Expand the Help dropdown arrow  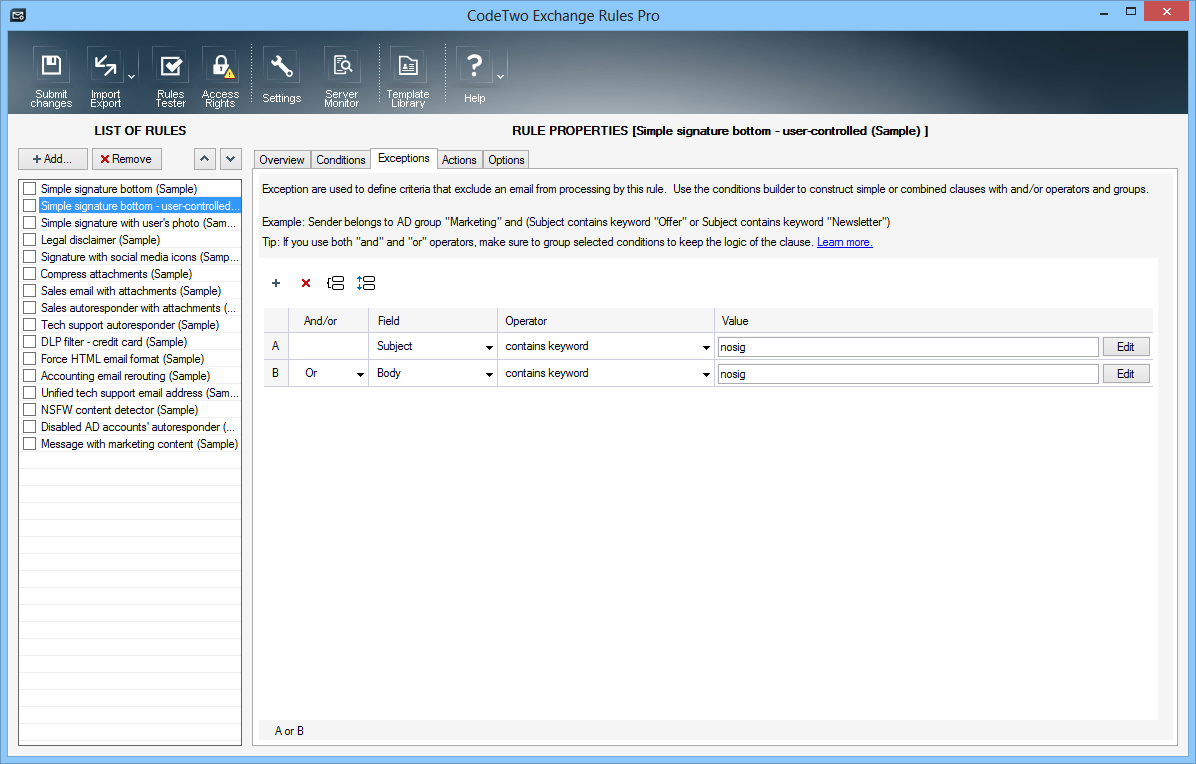coord(500,76)
